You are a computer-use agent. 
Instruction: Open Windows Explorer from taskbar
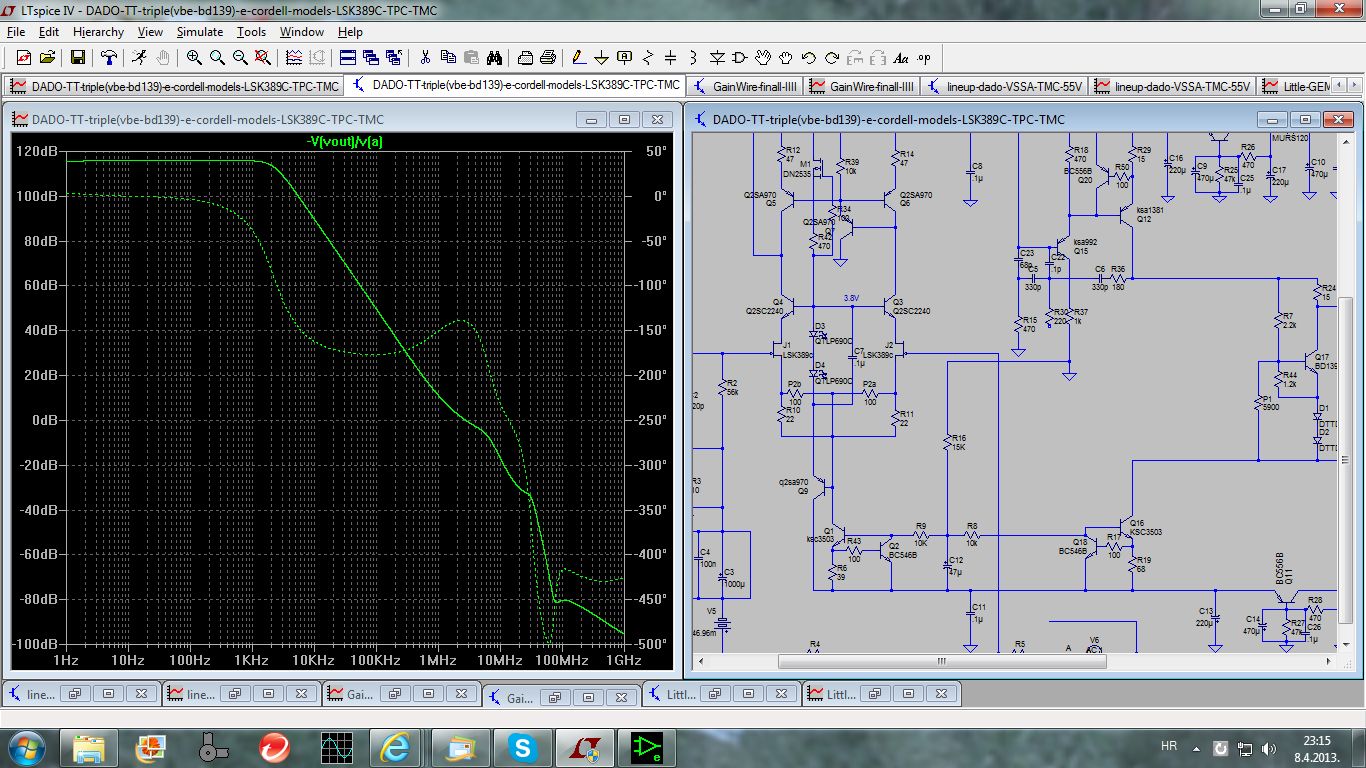click(89, 747)
